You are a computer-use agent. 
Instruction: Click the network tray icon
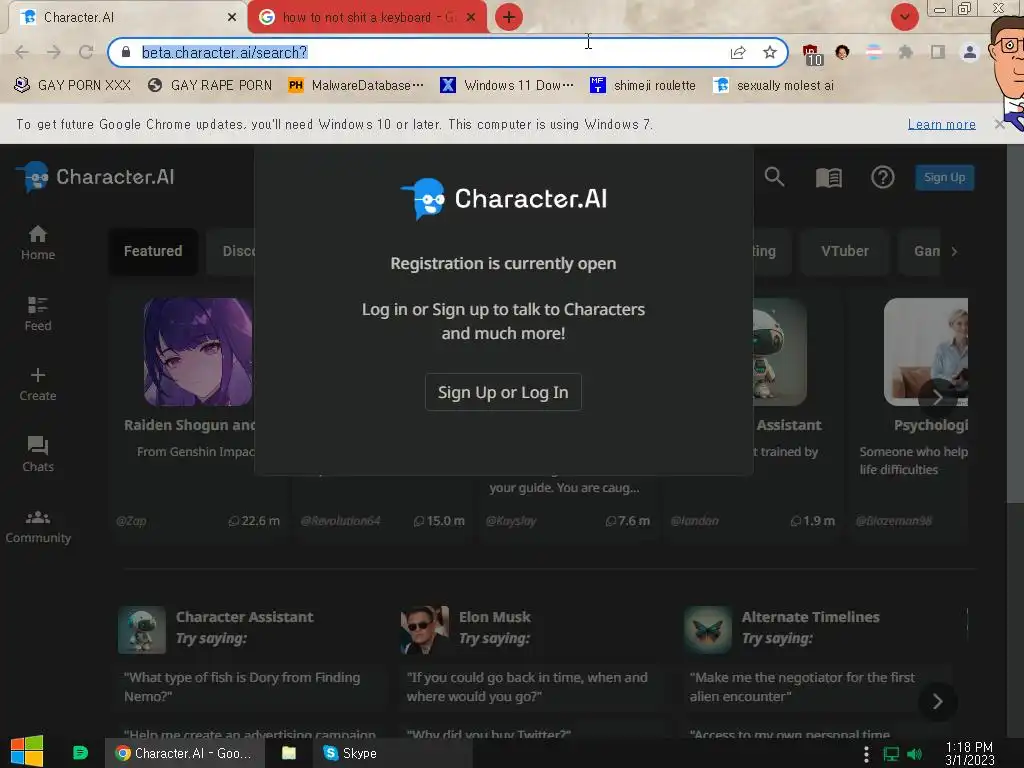tap(891, 754)
